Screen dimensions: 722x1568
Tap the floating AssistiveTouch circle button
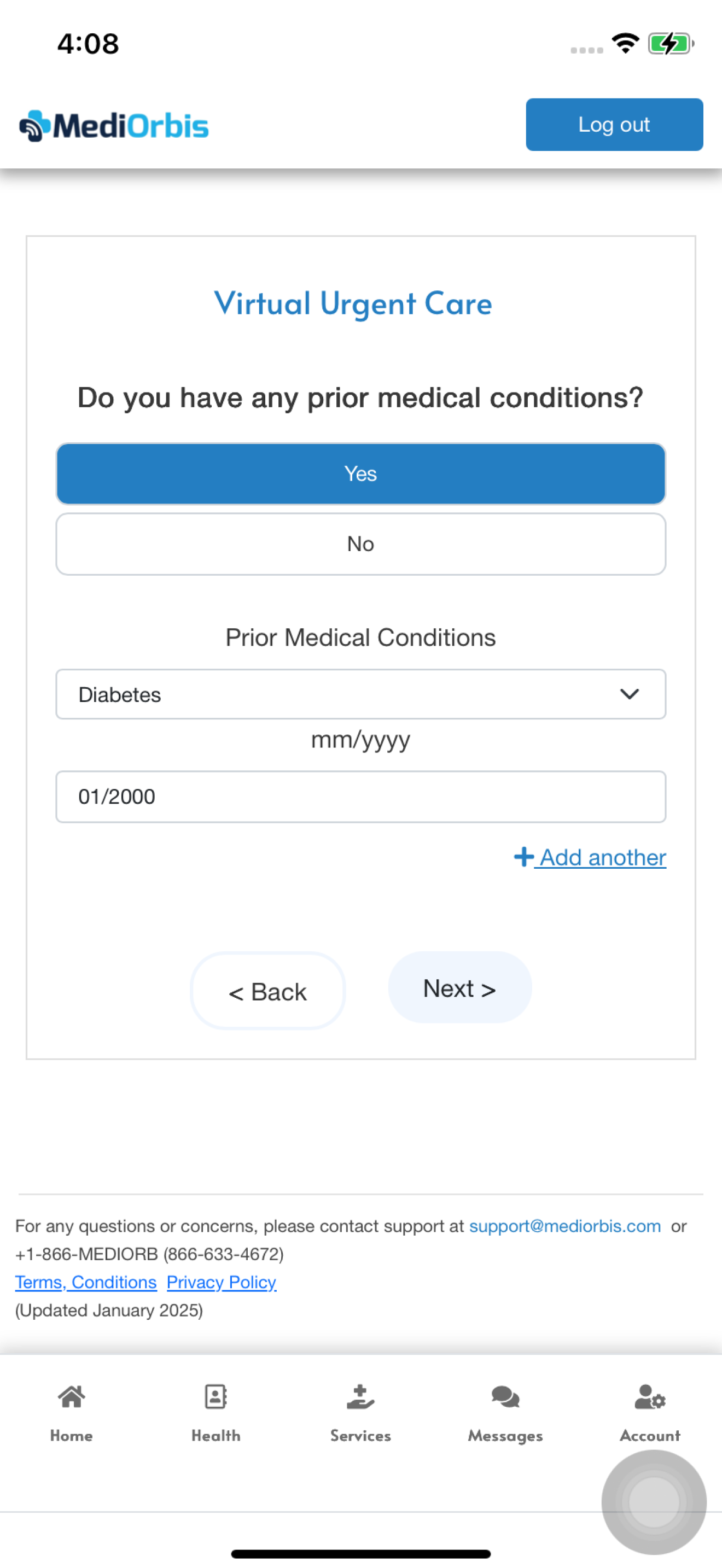654,1502
